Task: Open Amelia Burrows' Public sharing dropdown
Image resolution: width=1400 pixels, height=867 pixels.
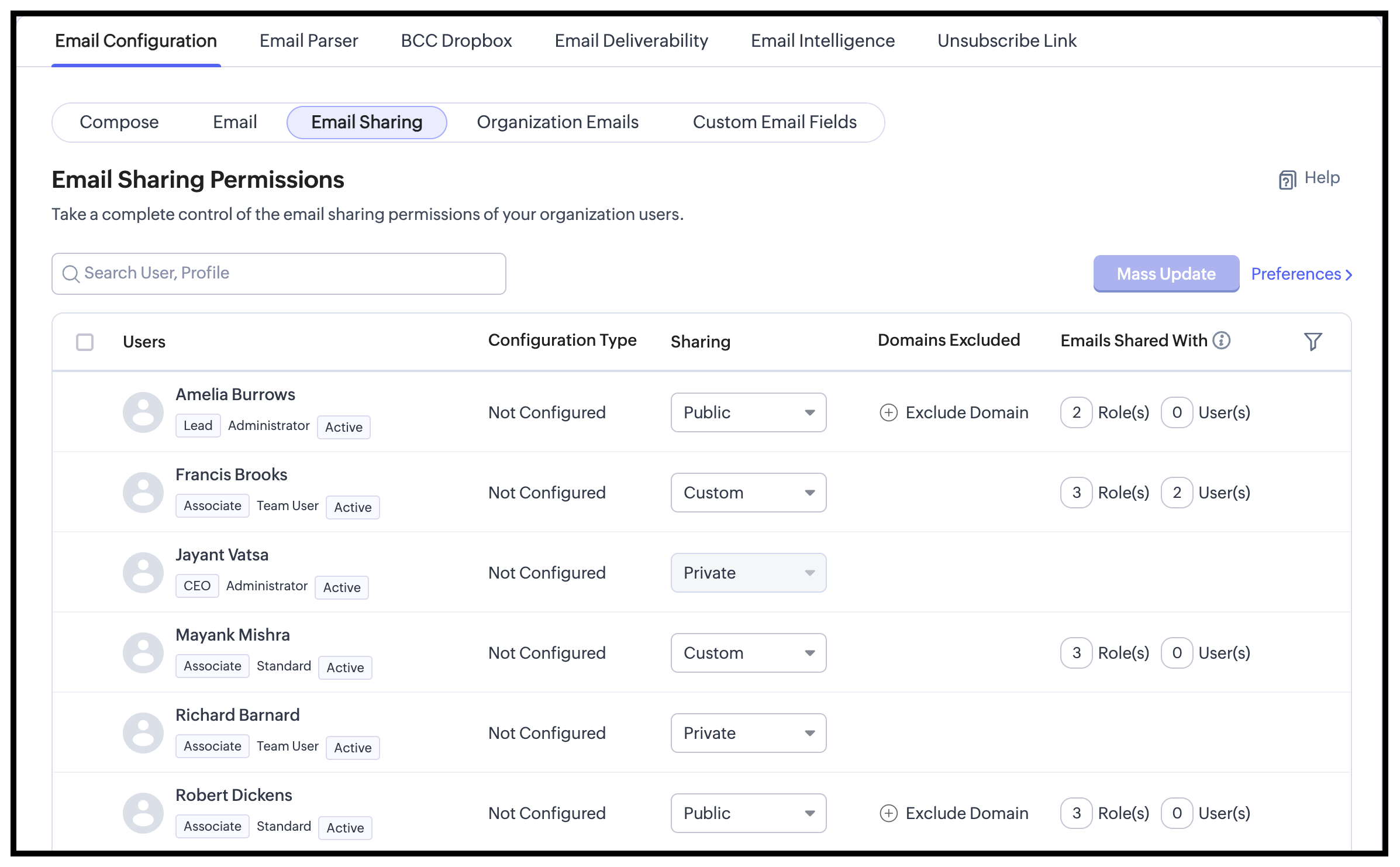Action: [748, 412]
